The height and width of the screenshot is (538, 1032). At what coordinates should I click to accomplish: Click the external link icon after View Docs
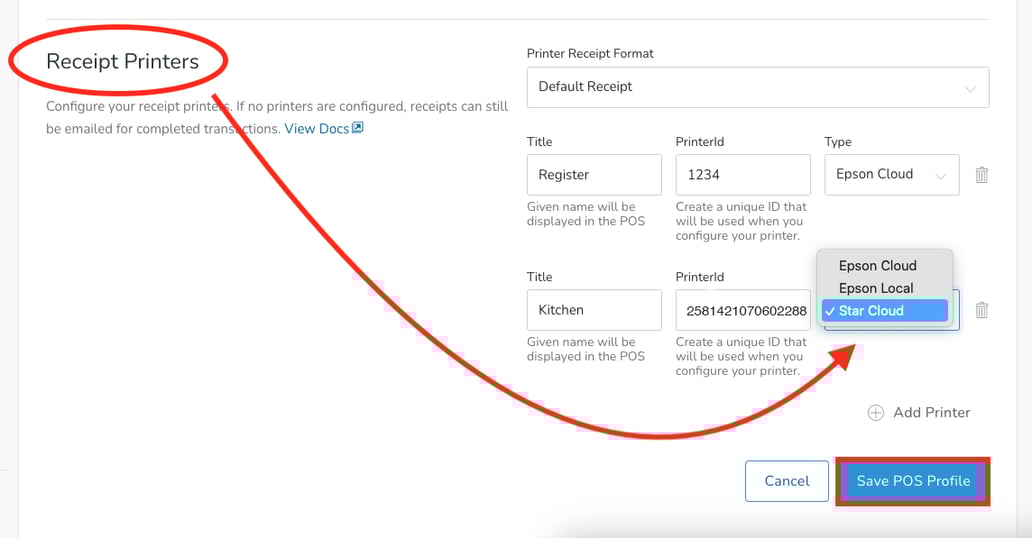(x=358, y=128)
